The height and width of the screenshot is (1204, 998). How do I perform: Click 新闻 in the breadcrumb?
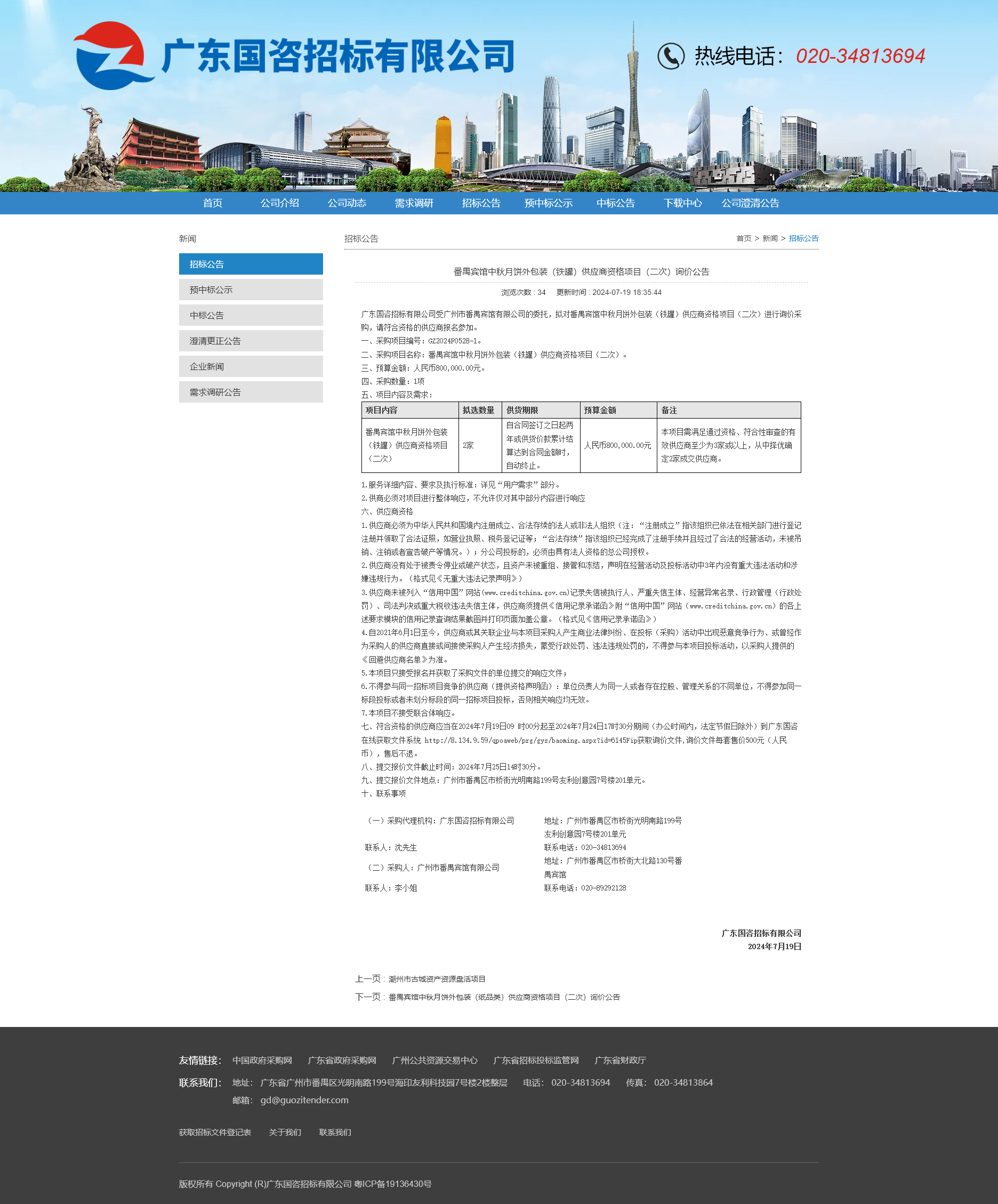[x=770, y=238]
